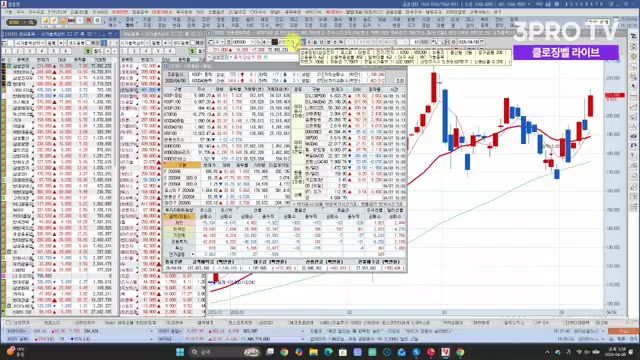Select group tab 3 in left watchlist
The image size is (640, 360).
tap(30, 51)
